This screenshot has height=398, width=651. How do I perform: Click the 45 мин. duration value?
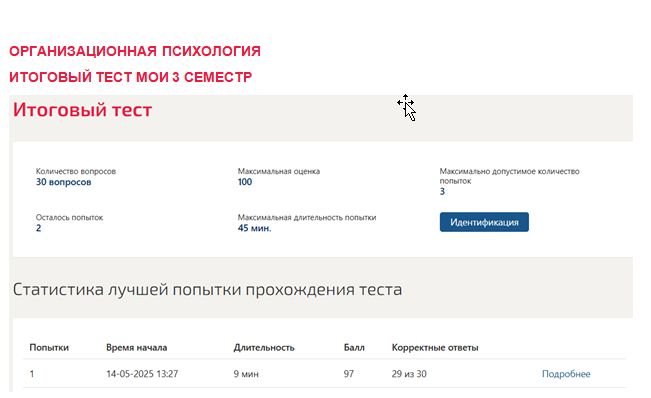(x=255, y=228)
